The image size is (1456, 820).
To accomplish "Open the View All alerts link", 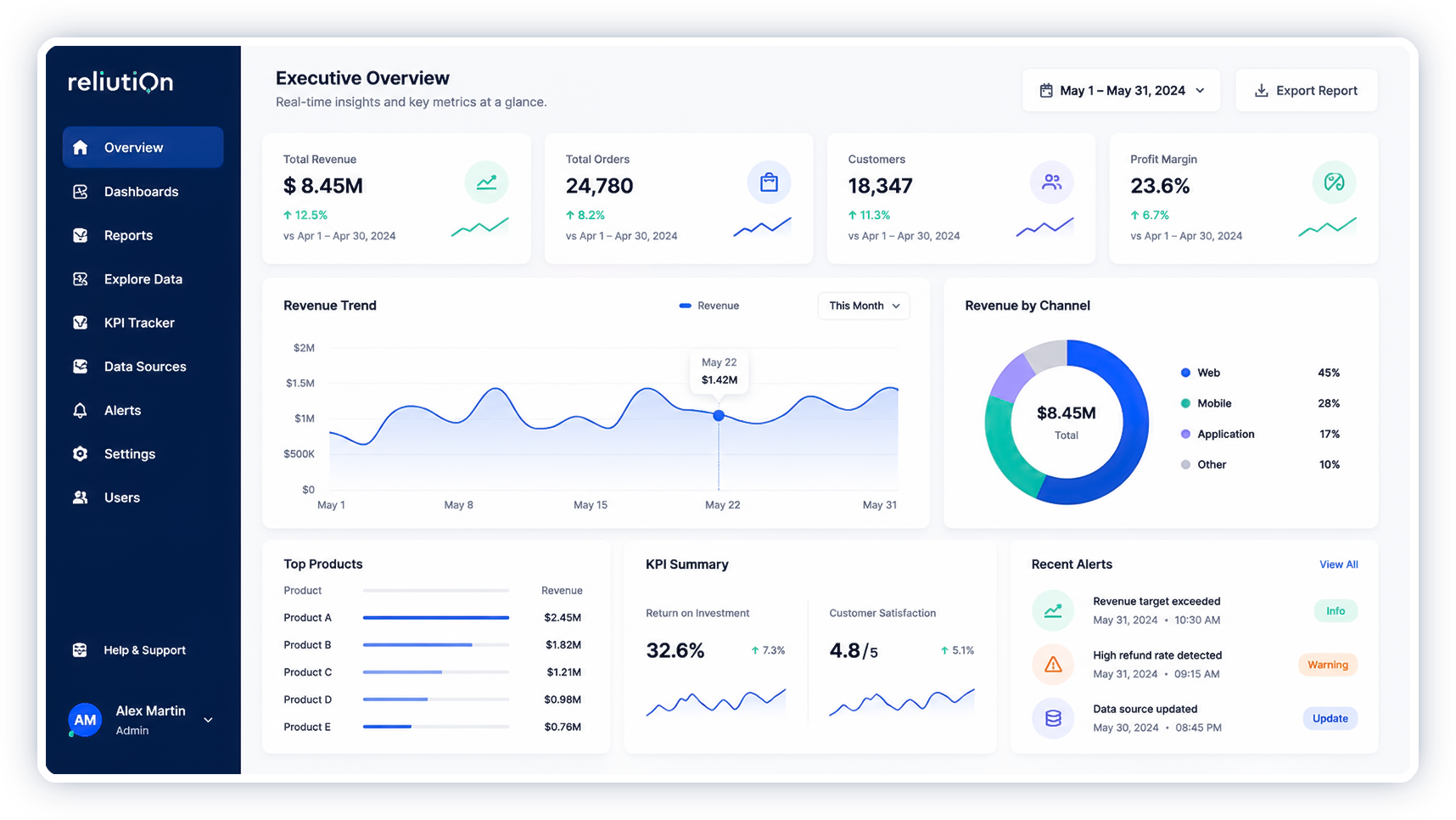I will [x=1338, y=564].
